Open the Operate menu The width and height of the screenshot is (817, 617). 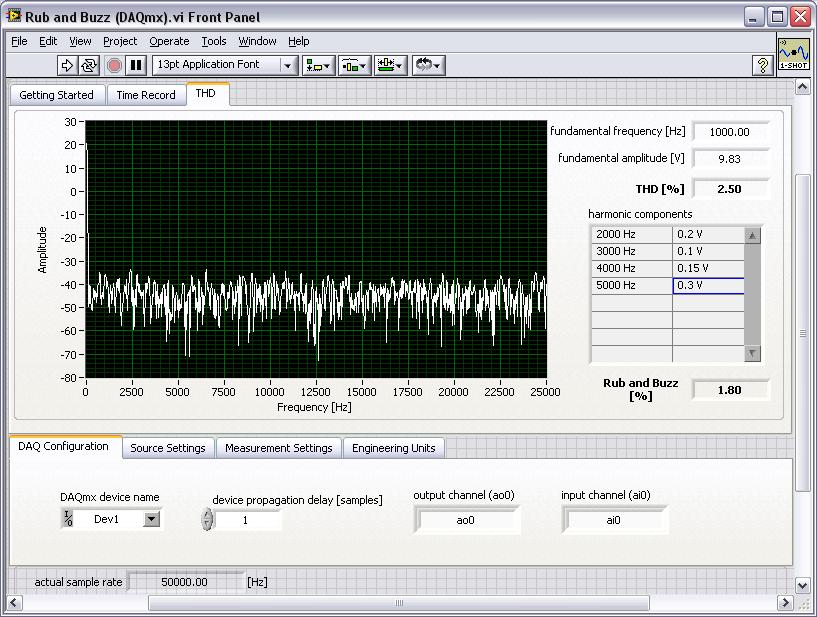pyautogui.click(x=169, y=41)
